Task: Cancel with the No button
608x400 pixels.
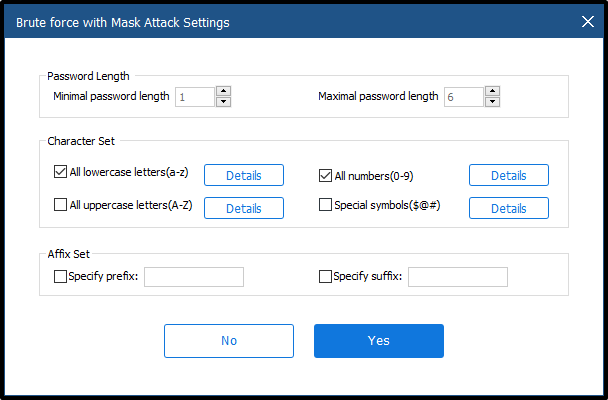Action: tap(229, 341)
